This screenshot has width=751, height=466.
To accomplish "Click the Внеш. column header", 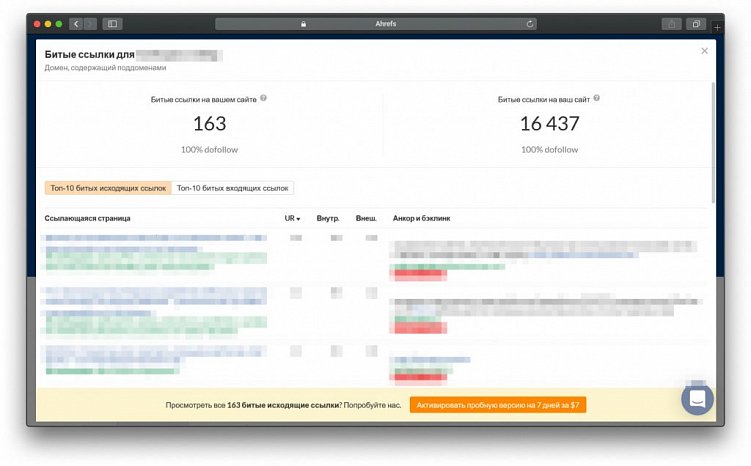I will (x=366, y=218).
